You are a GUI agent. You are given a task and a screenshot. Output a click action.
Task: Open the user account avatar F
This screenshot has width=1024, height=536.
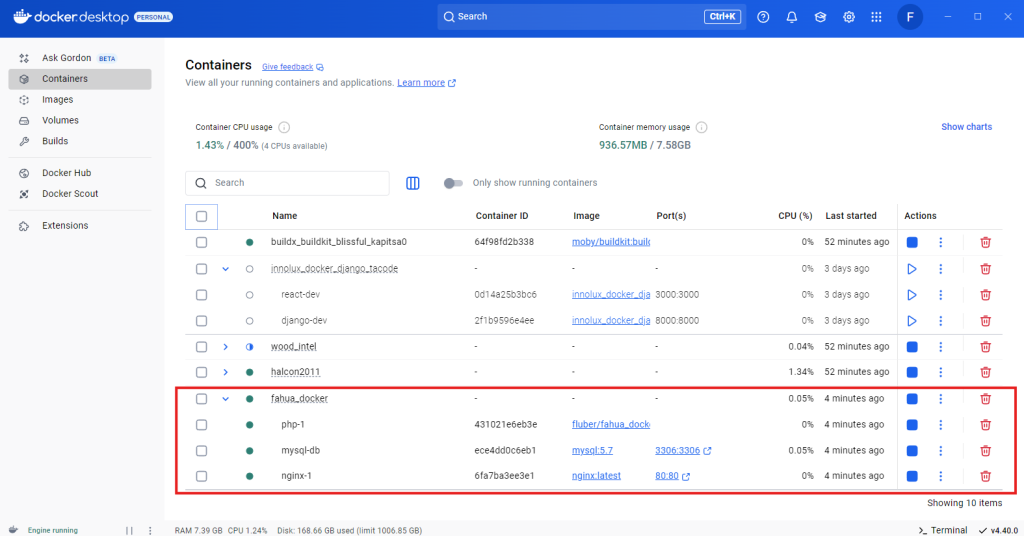910,17
